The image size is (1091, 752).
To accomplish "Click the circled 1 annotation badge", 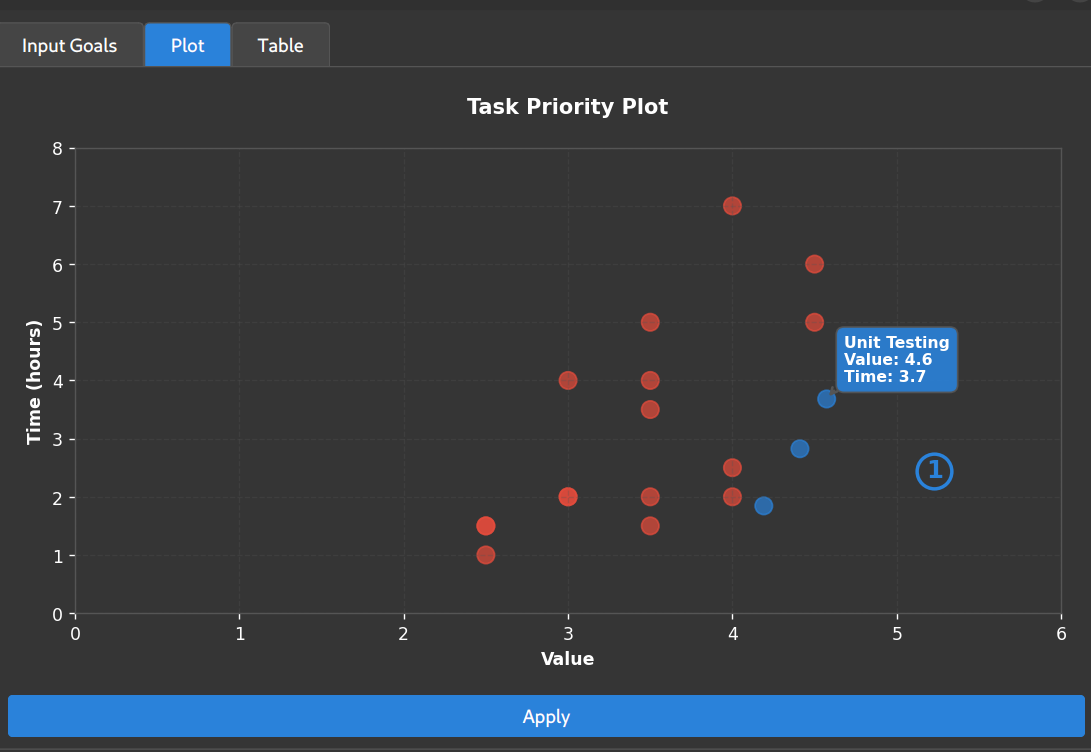I will 934,471.
